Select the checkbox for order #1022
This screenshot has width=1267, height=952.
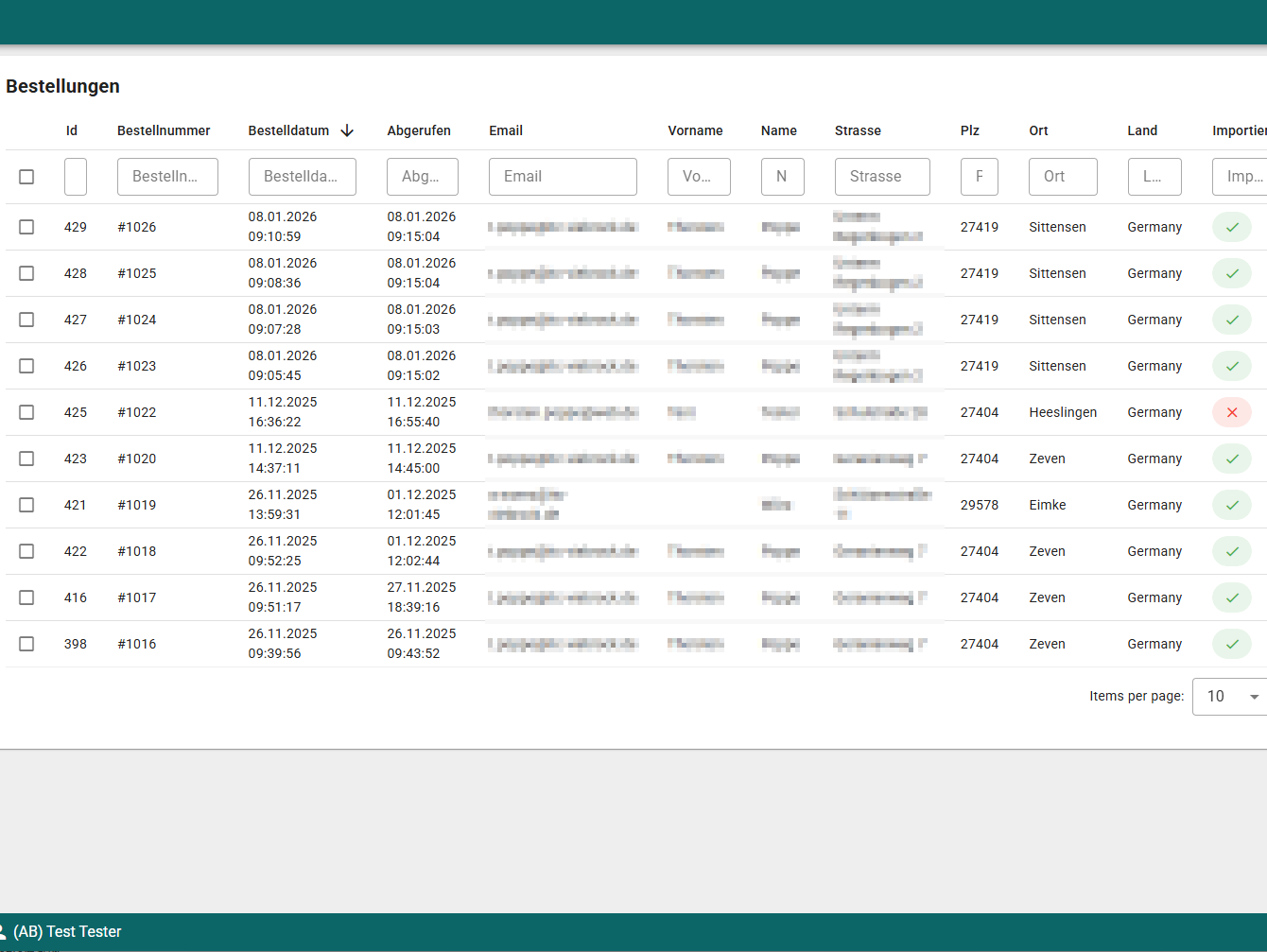[26, 412]
